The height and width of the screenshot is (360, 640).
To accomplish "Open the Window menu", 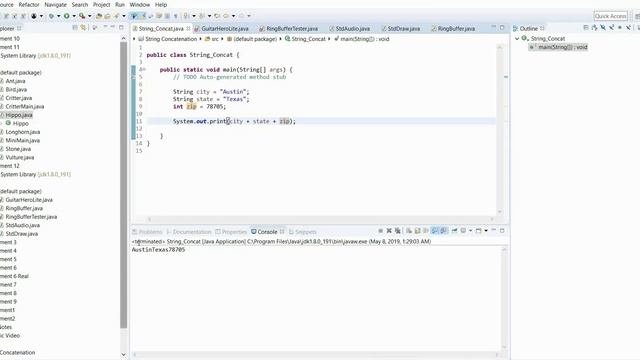I will pos(140,4).
